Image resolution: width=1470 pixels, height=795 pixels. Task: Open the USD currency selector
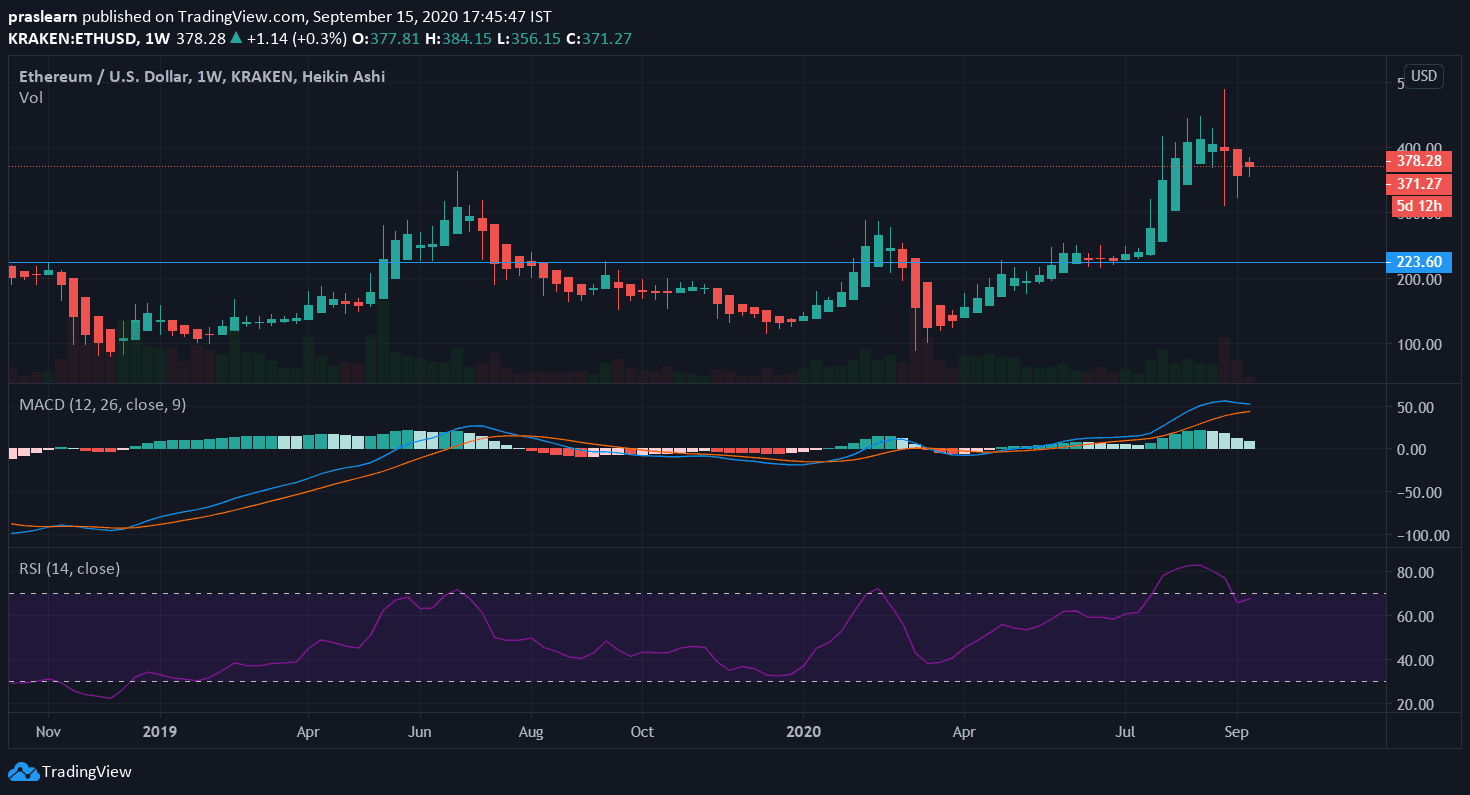(1423, 76)
